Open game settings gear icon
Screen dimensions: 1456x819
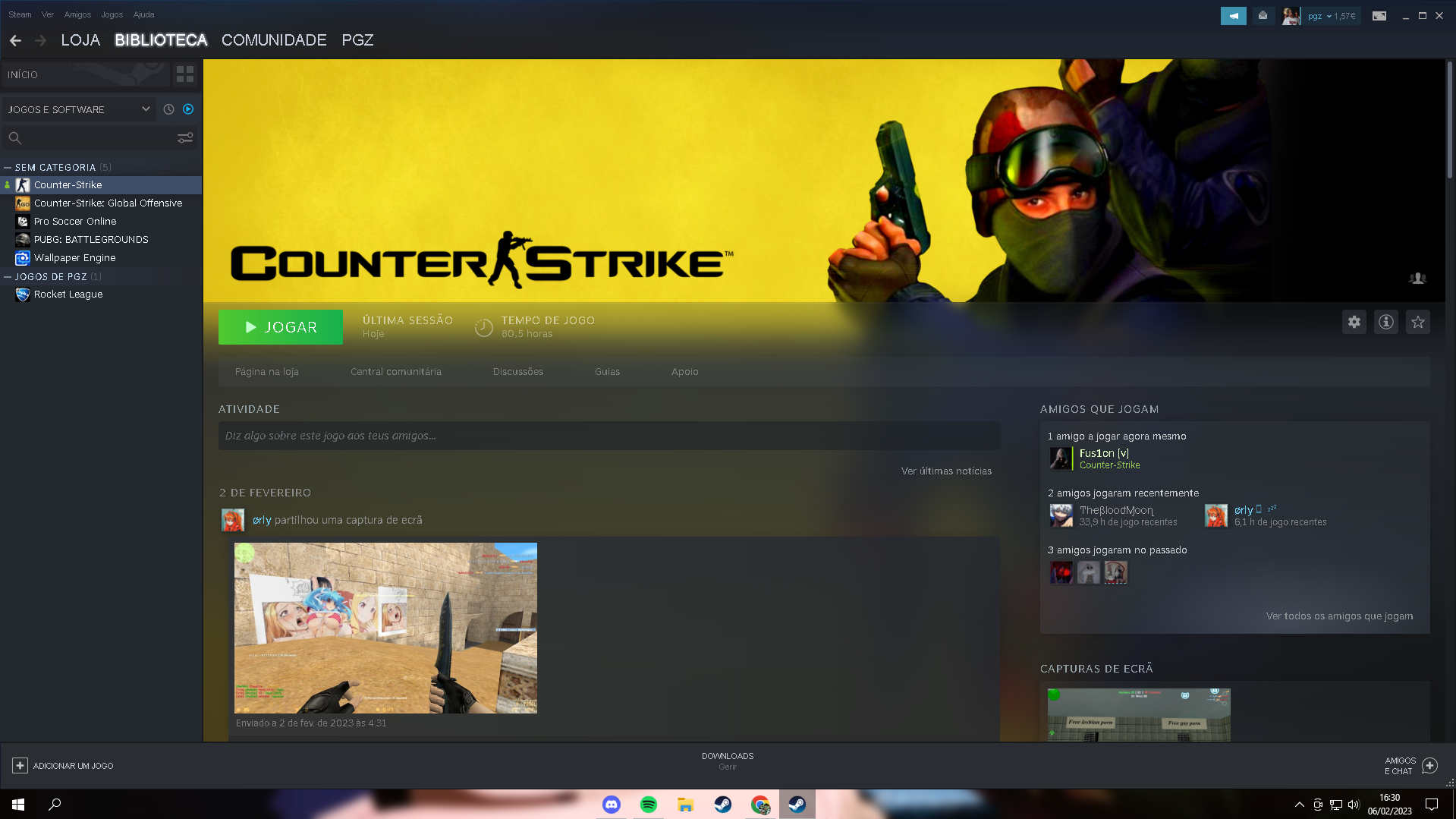point(1354,322)
